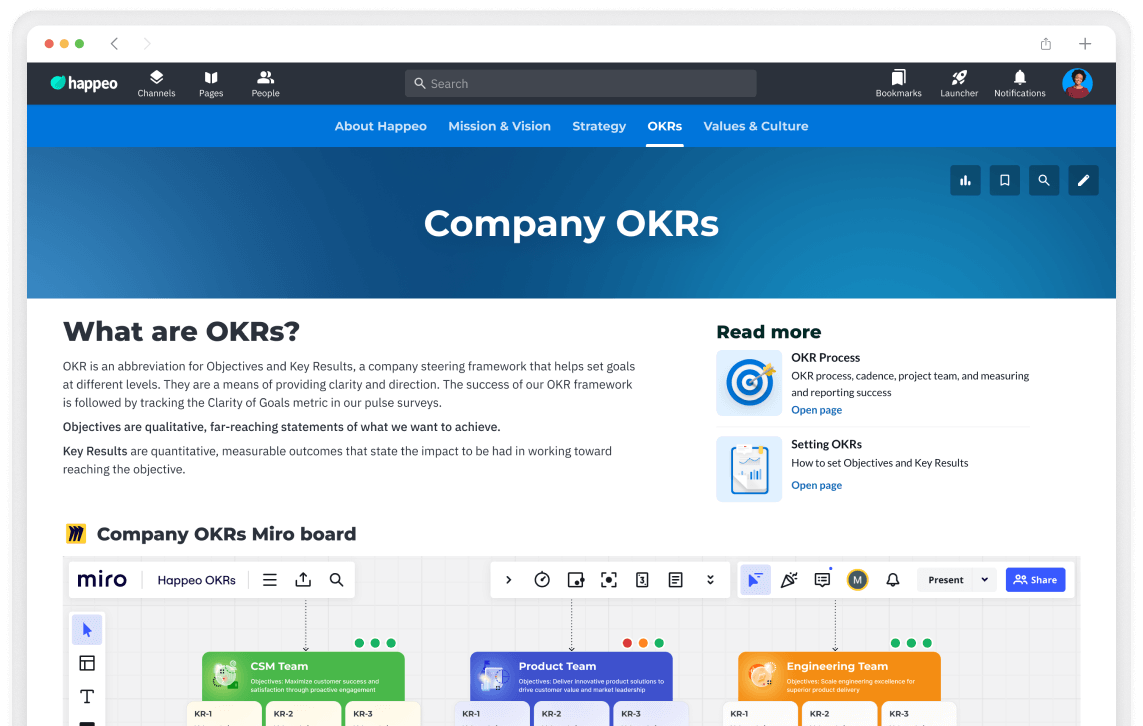Image resolution: width=1143 pixels, height=726 pixels.
Task: Click the Happeo search field
Action: [x=580, y=84]
